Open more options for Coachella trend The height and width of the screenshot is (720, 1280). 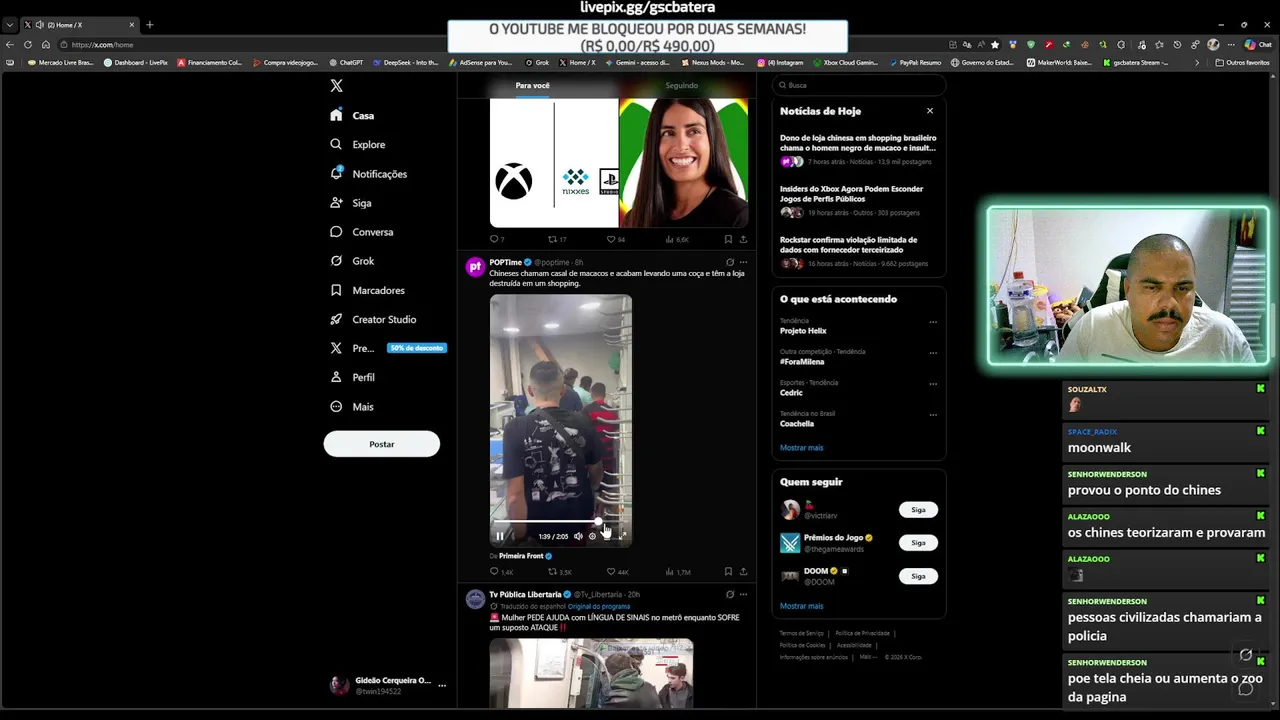[933, 415]
